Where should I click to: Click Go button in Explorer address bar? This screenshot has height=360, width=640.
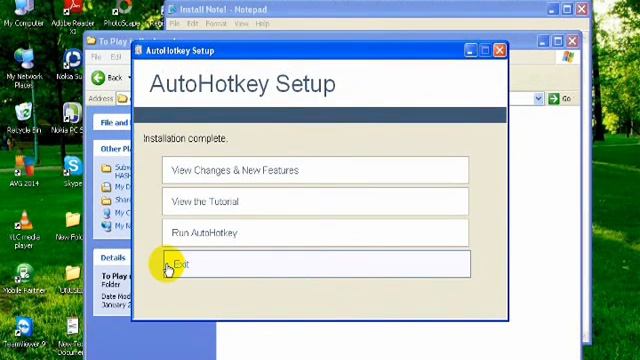point(560,98)
